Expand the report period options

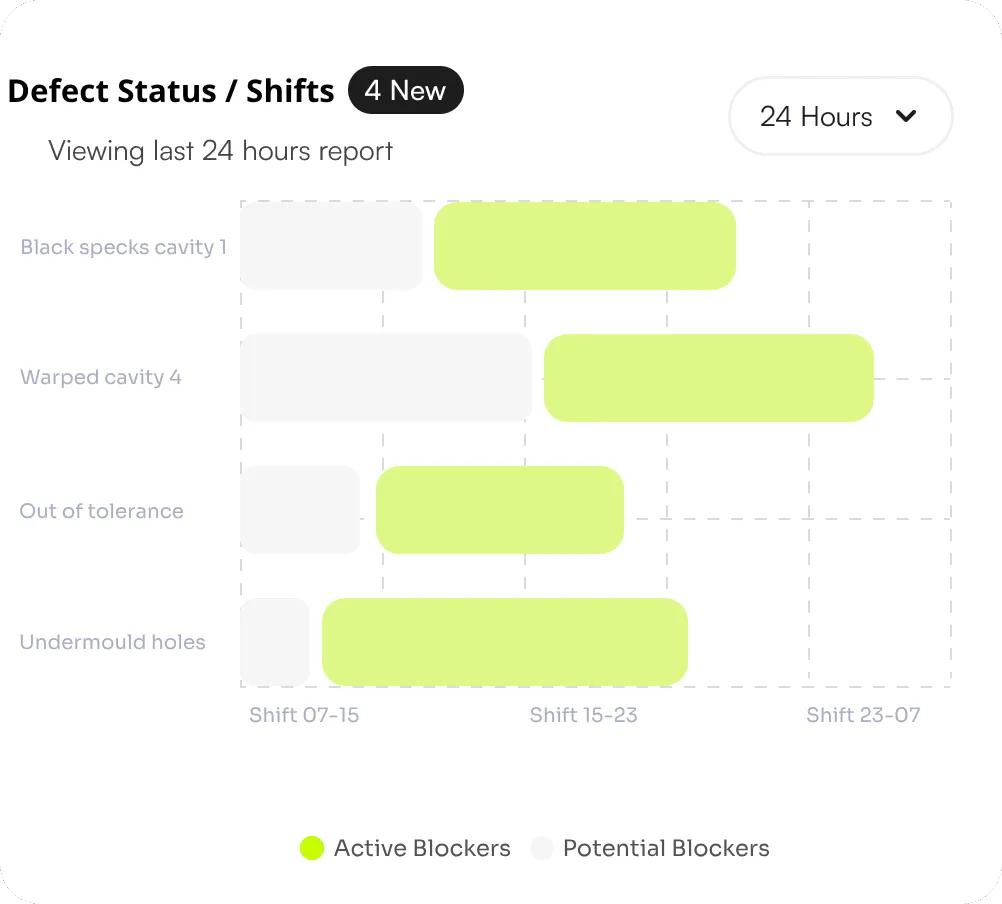click(x=840, y=116)
